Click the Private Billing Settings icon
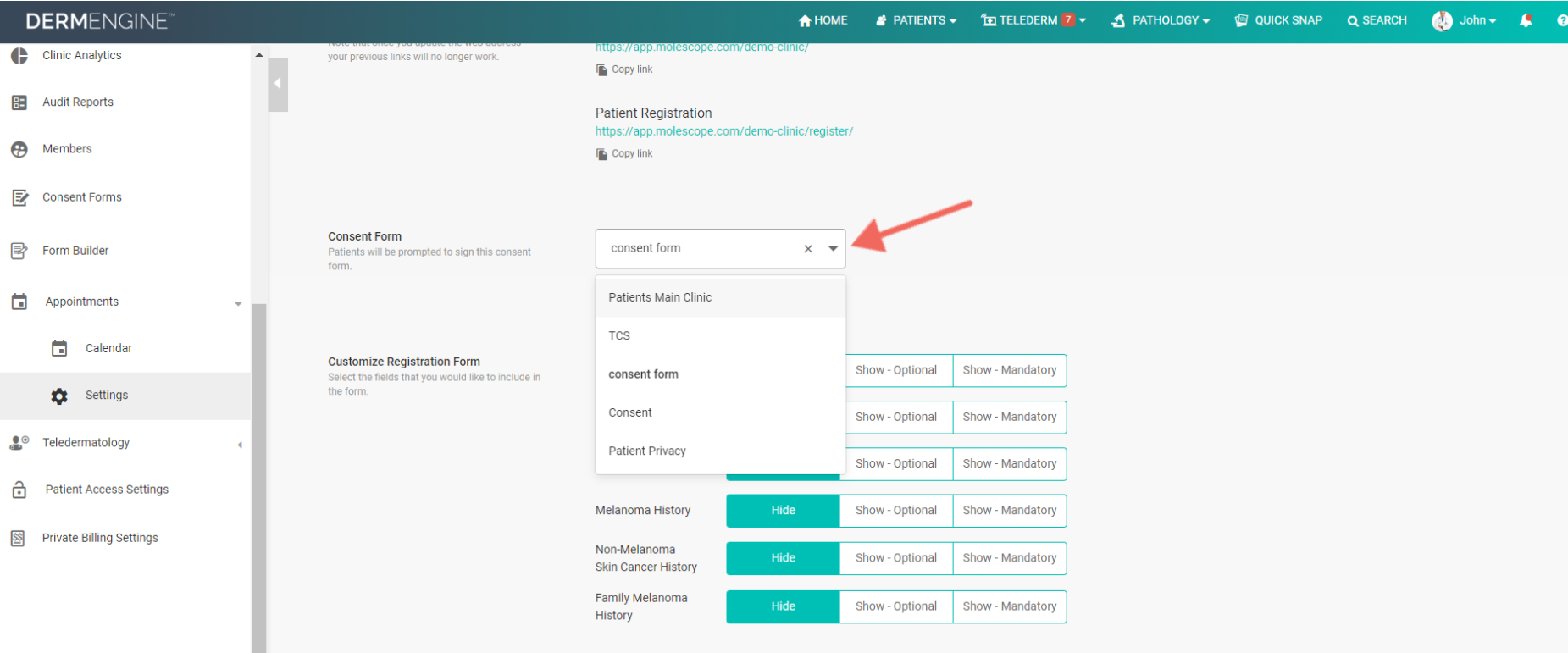This screenshot has width=1568, height=653. (x=18, y=538)
